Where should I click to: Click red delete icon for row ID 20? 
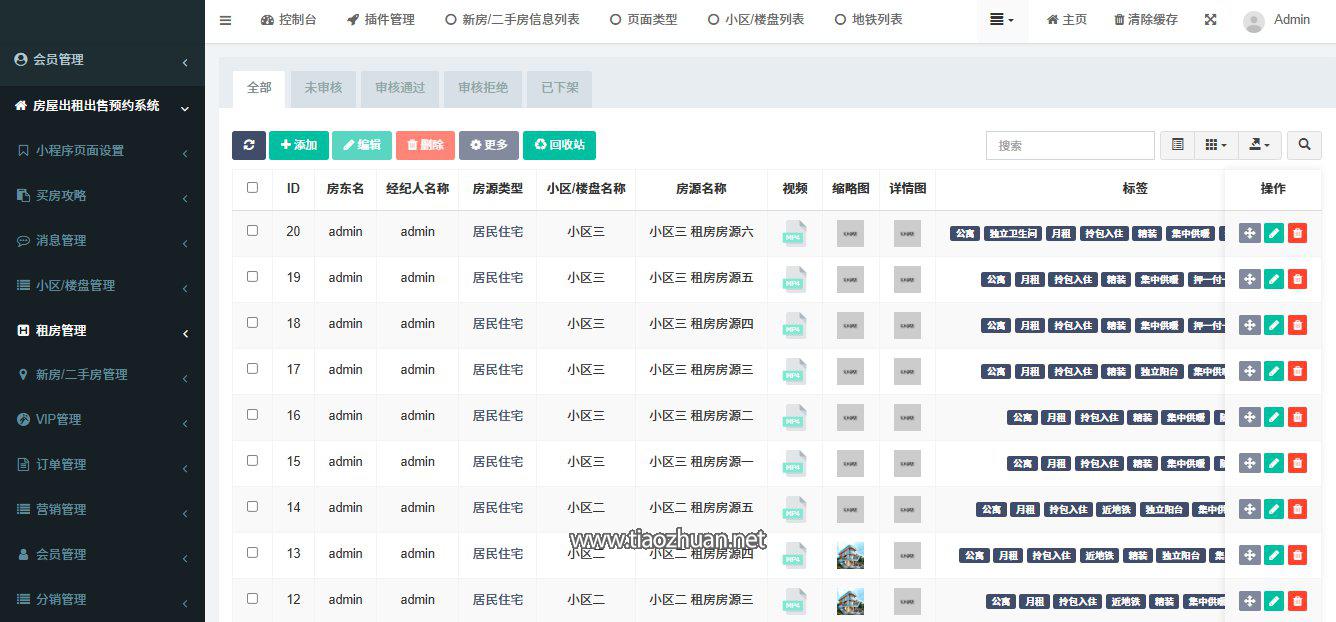click(1297, 233)
